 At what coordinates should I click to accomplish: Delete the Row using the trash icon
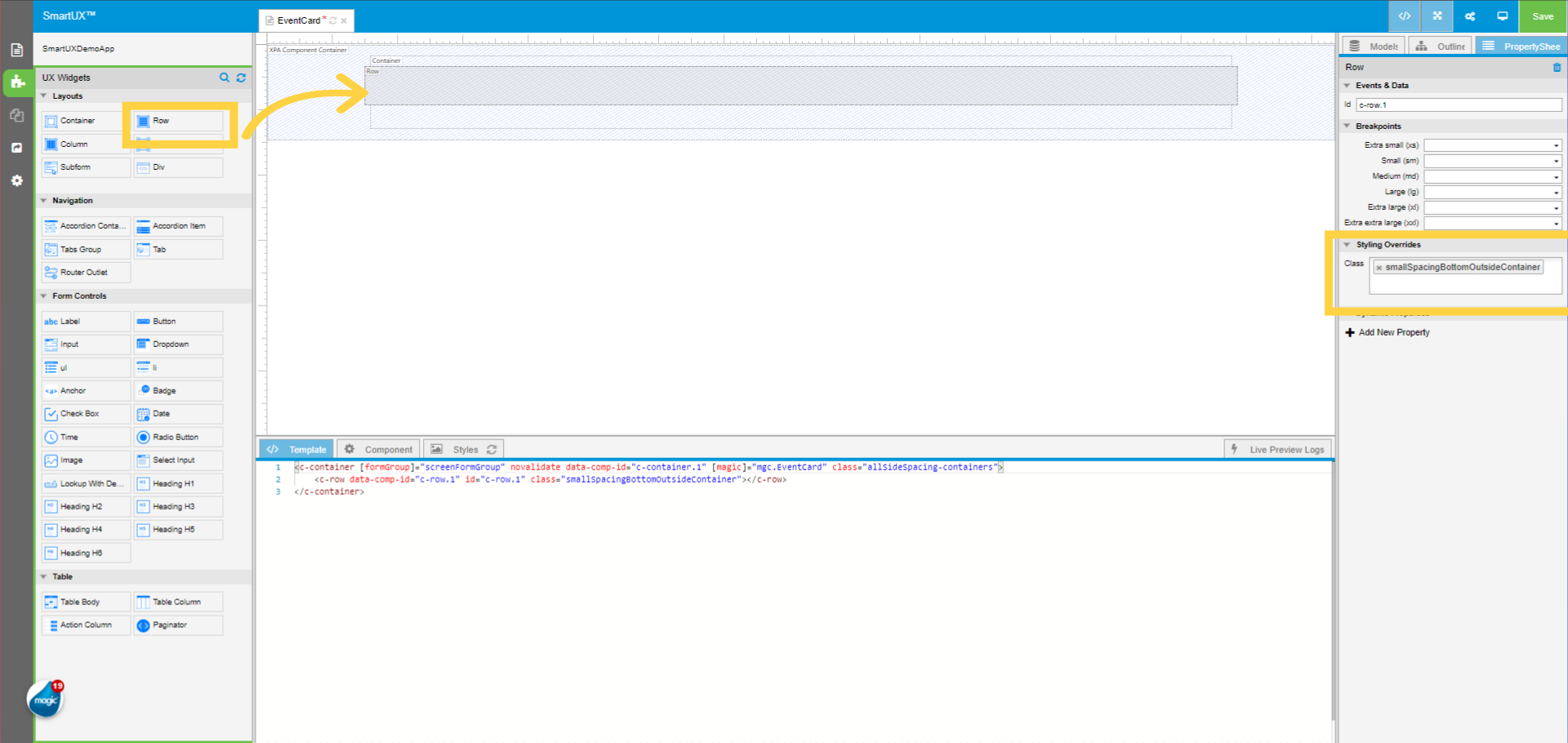pyautogui.click(x=1557, y=68)
